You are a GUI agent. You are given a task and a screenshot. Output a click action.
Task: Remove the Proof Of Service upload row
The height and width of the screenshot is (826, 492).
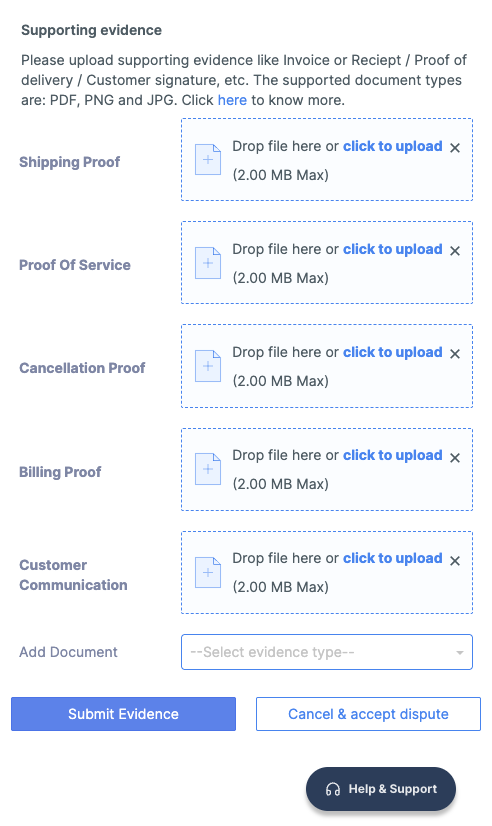coord(455,251)
